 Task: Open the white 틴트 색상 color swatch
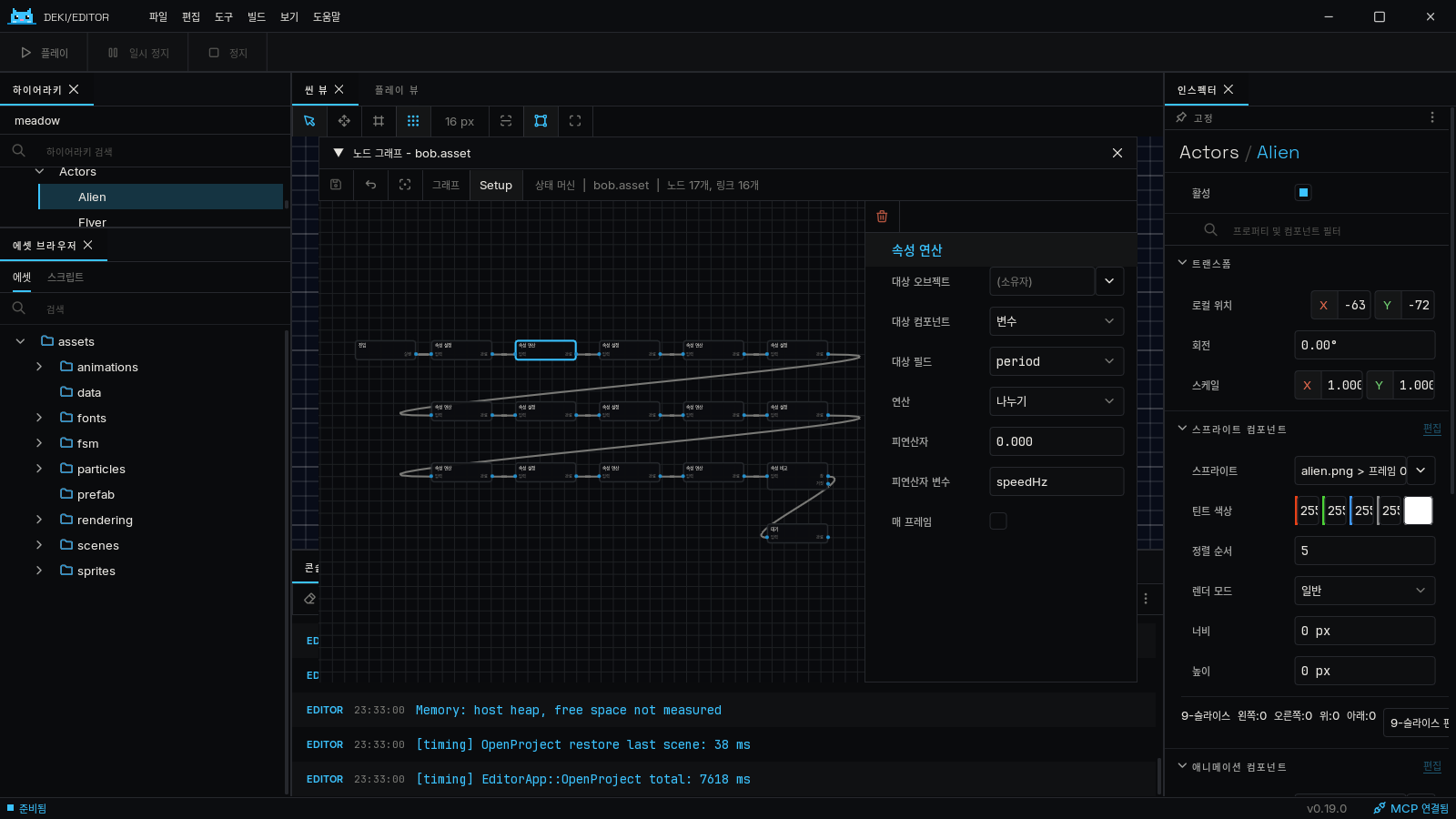click(x=1418, y=511)
